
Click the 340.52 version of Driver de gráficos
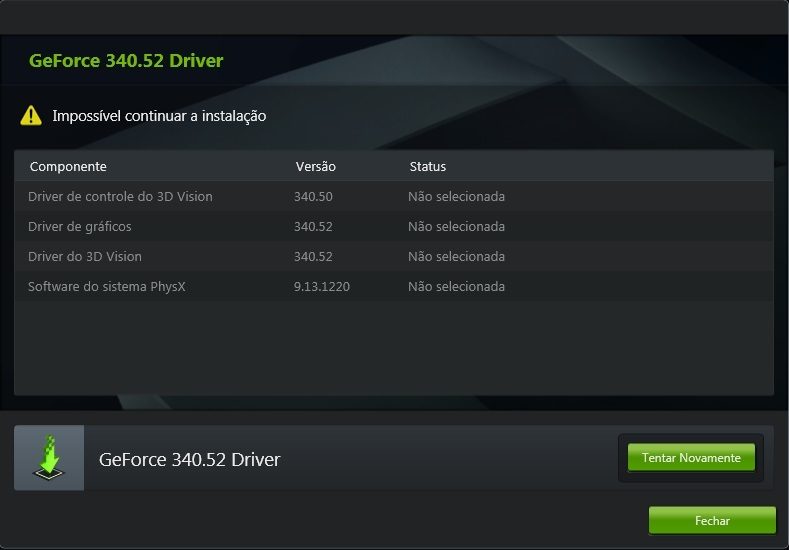coord(313,226)
